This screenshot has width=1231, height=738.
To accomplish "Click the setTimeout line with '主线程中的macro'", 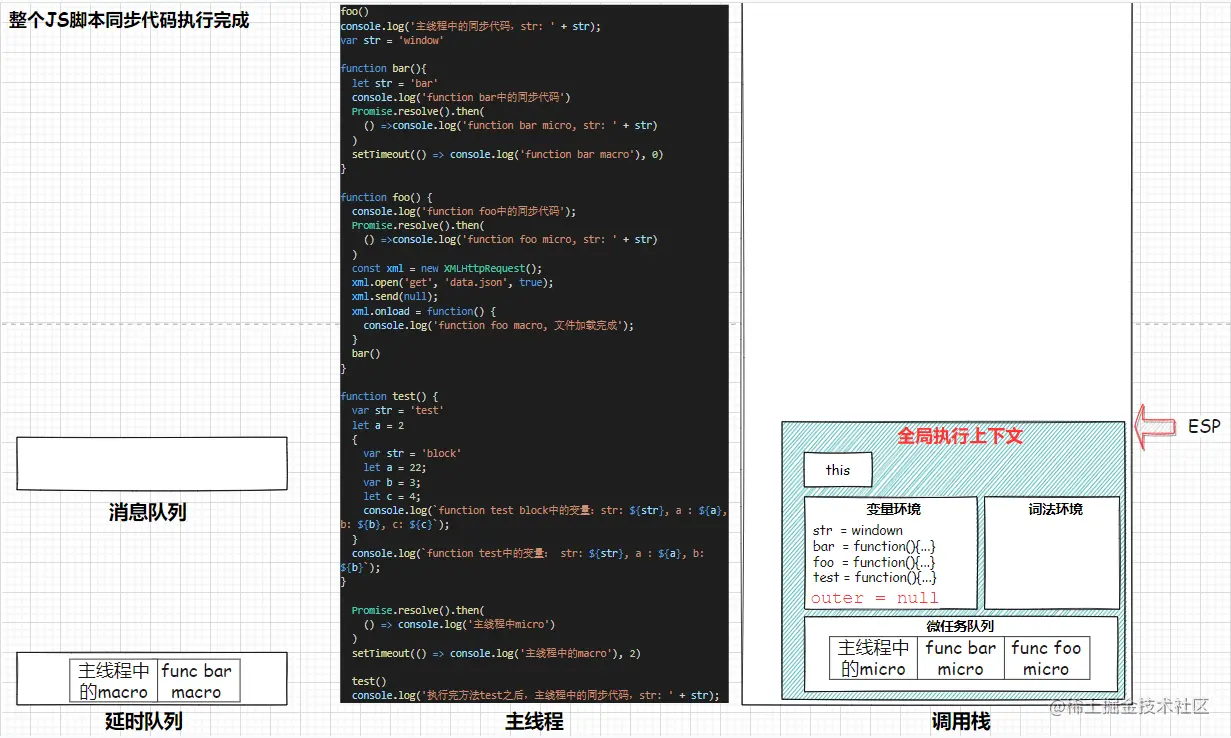I will [496, 653].
